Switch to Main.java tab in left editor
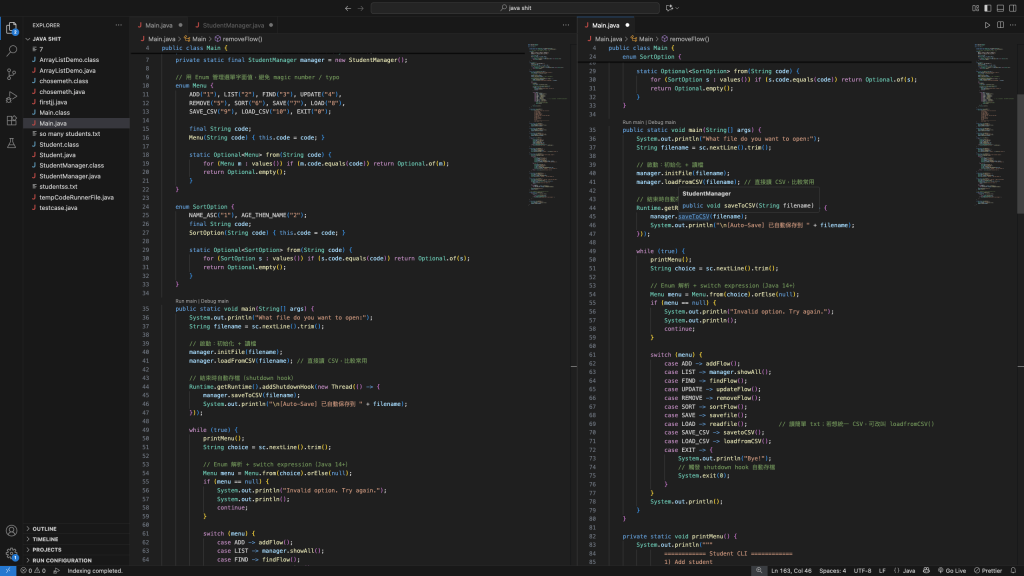 159,25
